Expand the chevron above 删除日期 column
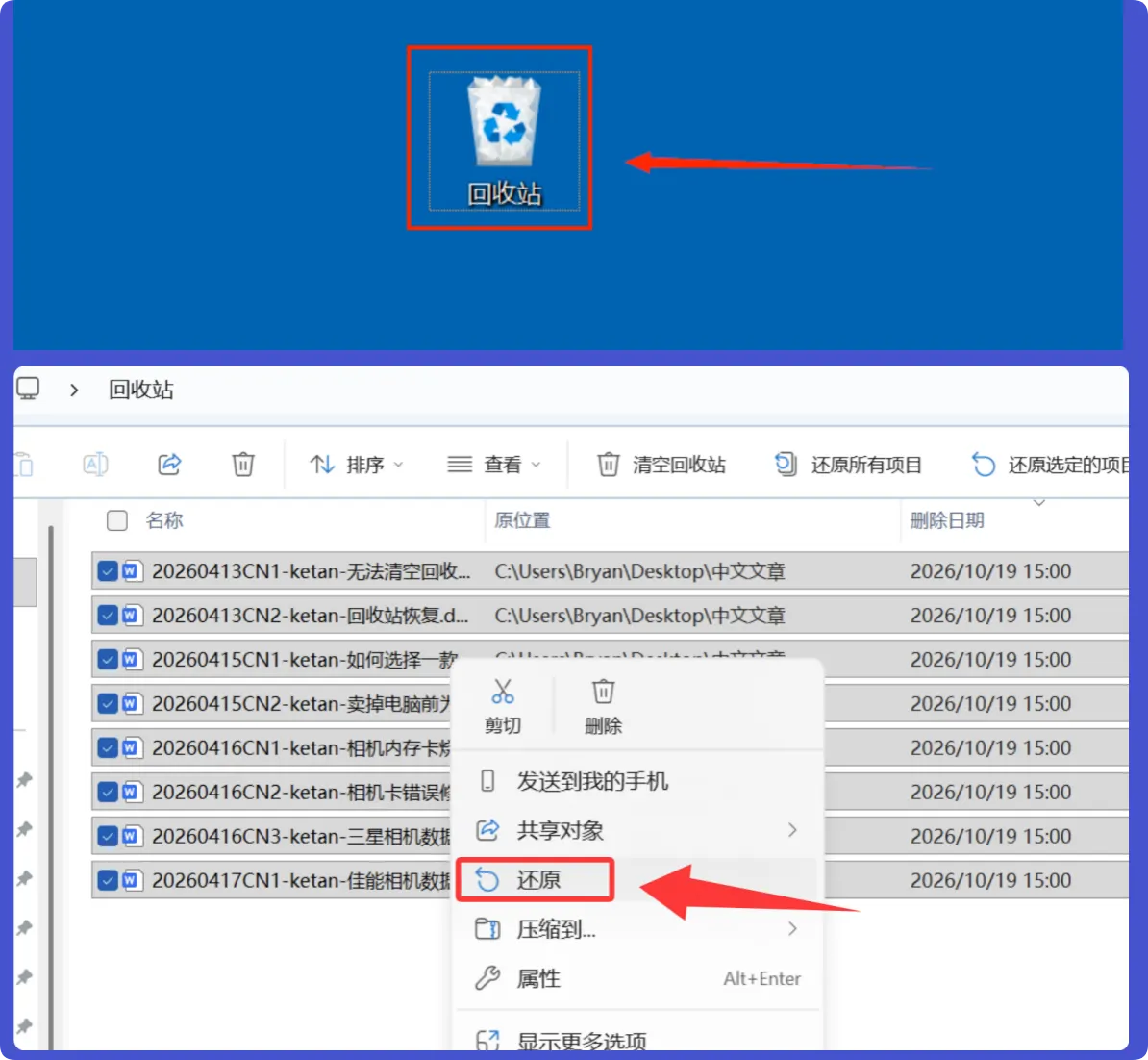Viewport: 1148px width, 1060px height. pos(1039,502)
